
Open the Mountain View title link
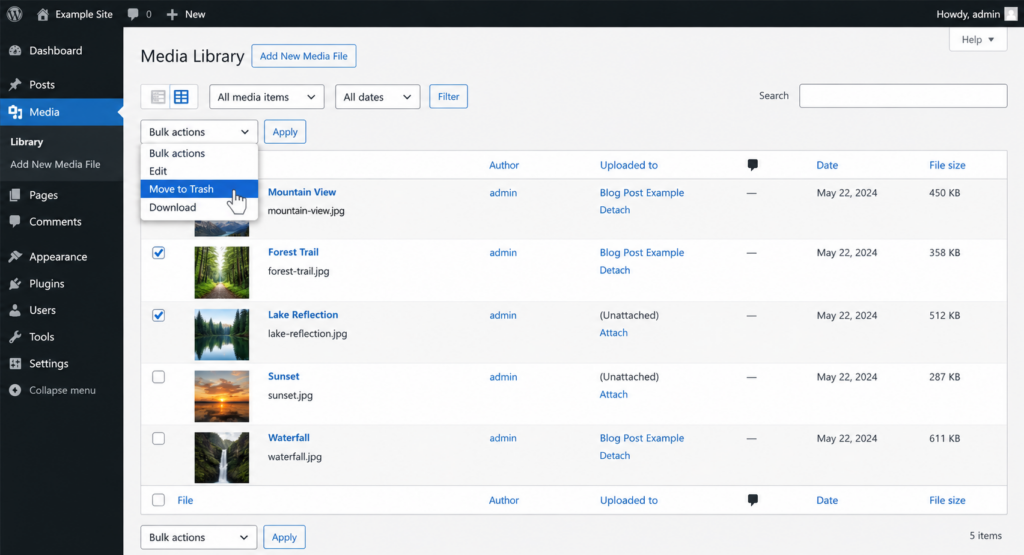[x=302, y=192]
